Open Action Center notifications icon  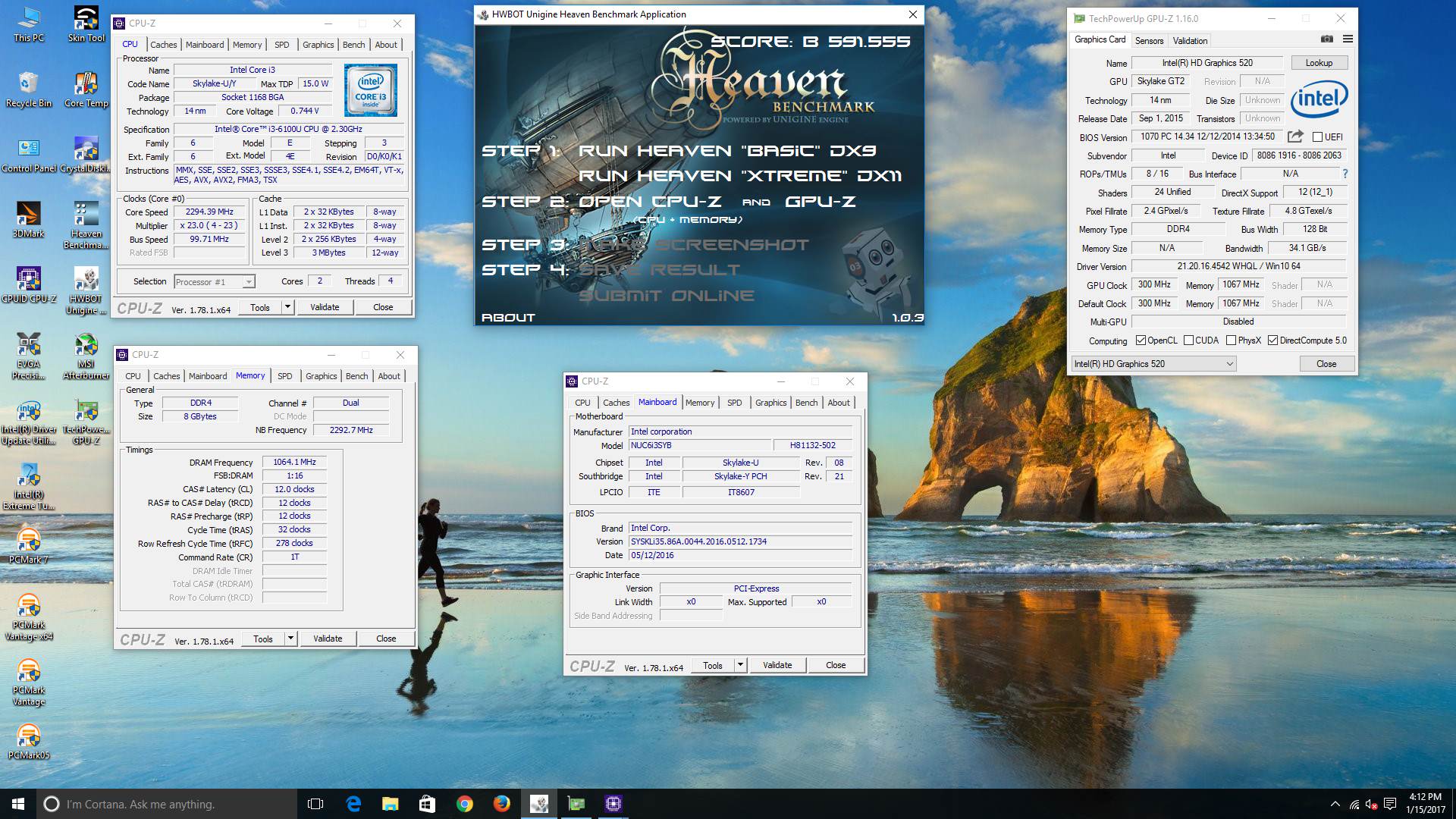click(x=1390, y=804)
